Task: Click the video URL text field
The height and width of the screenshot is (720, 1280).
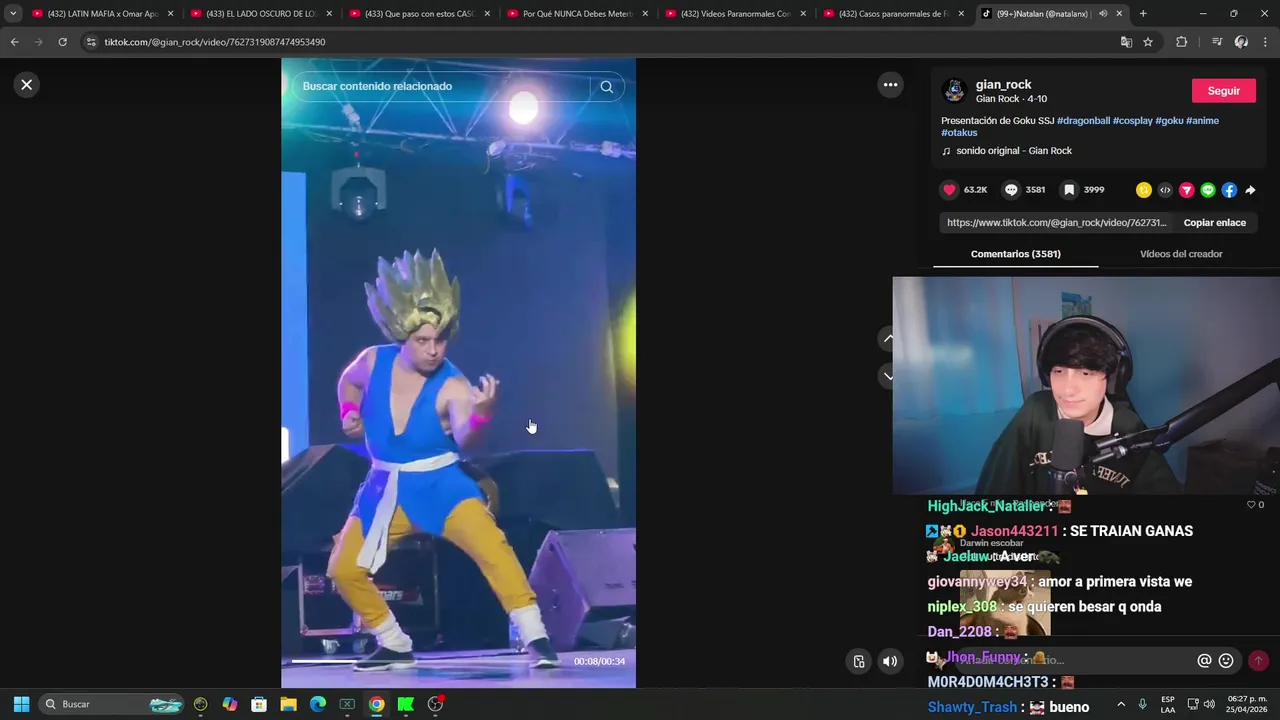Action: [x=1055, y=223]
